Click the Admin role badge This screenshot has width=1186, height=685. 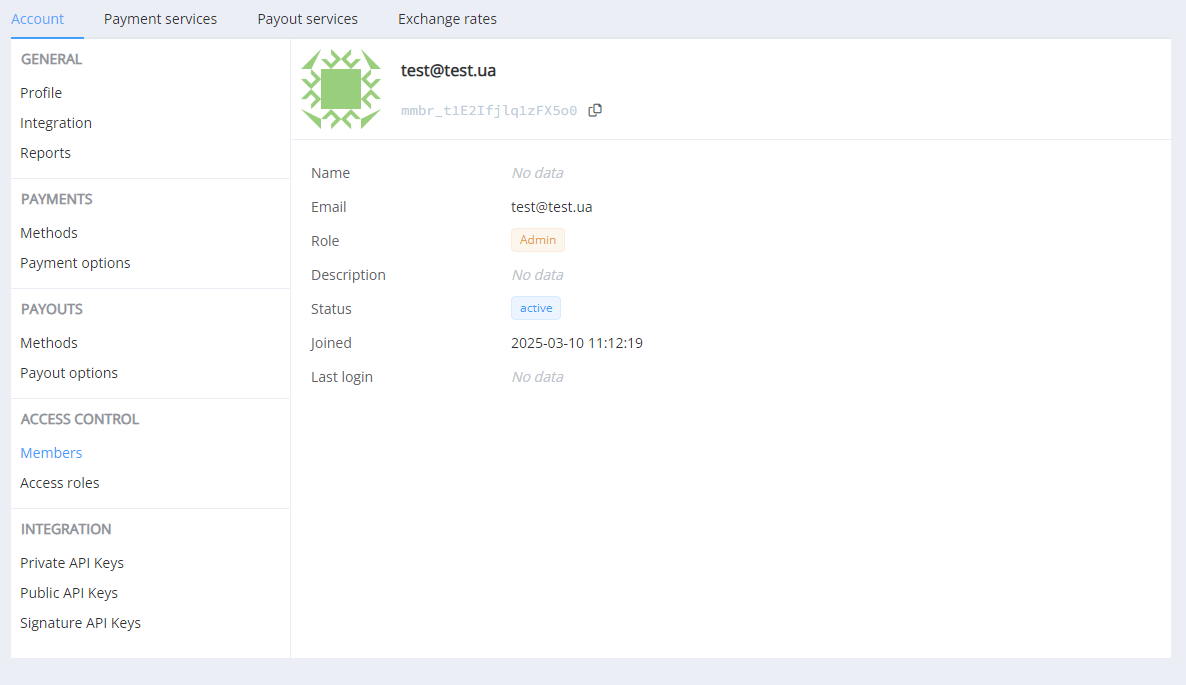pos(537,240)
